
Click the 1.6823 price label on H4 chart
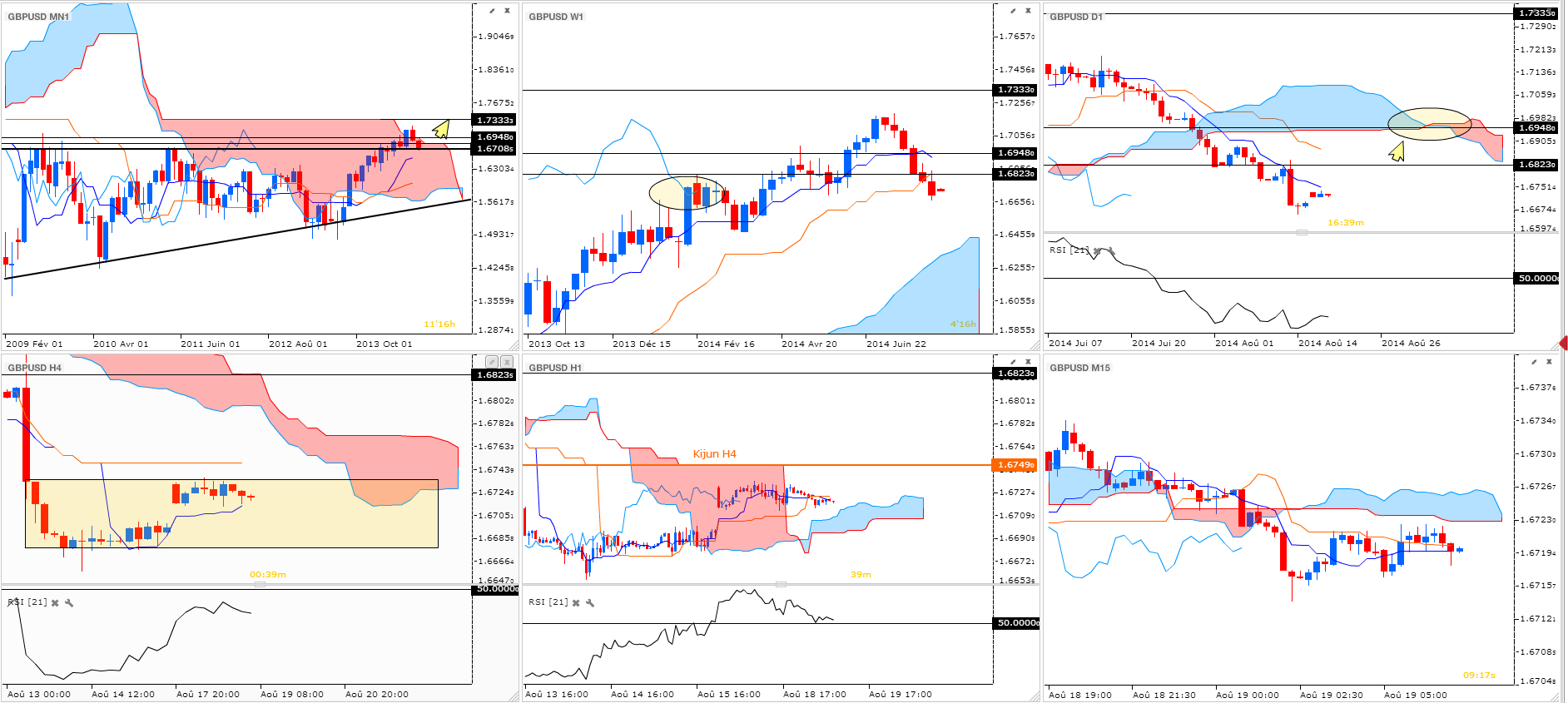494,374
